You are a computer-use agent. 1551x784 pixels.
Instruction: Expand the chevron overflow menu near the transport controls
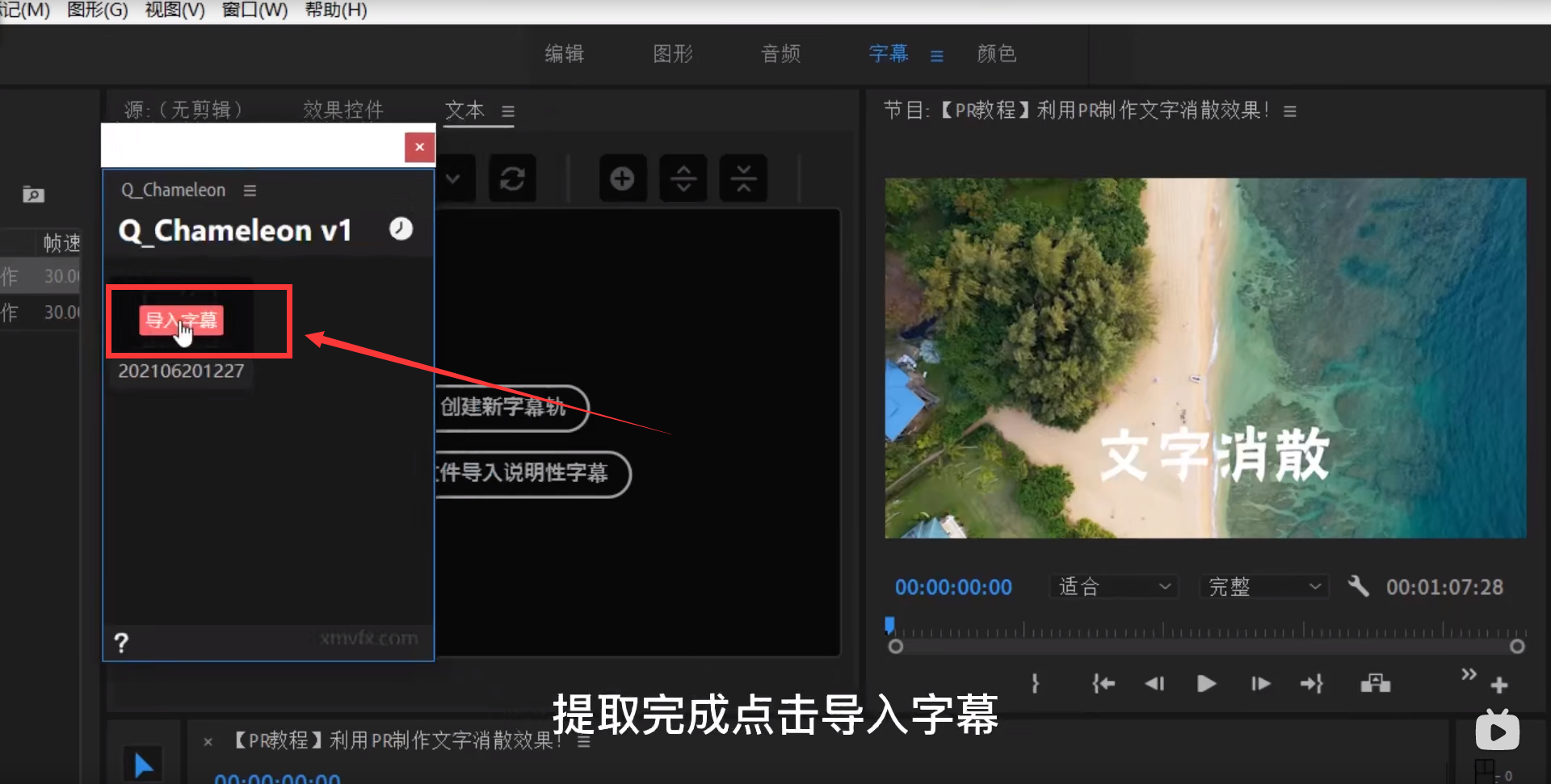point(1468,674)
